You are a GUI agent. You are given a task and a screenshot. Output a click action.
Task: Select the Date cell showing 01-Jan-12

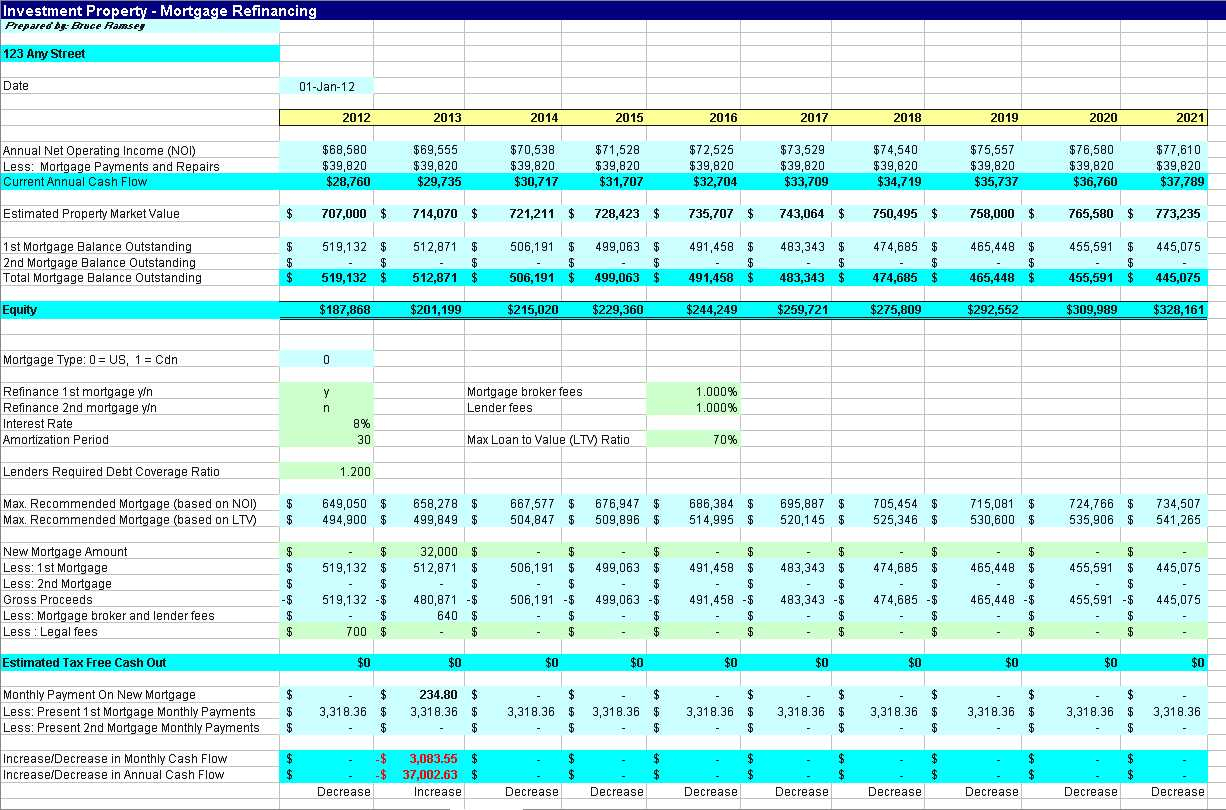tap(325, 86)
